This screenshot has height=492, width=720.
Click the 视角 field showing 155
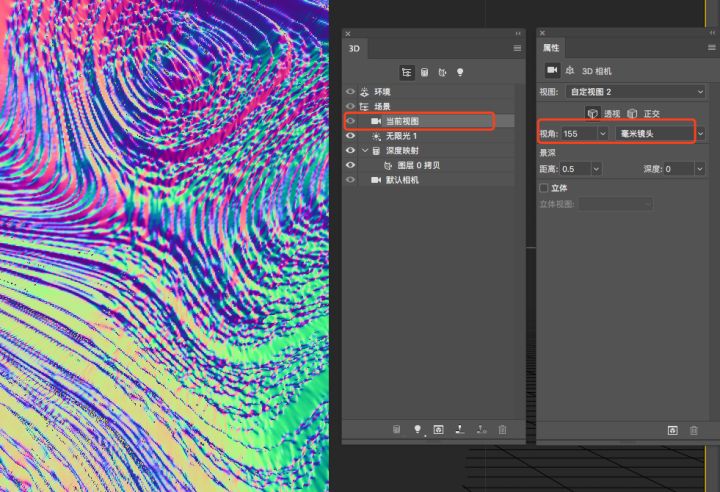[x=579, y=134]
